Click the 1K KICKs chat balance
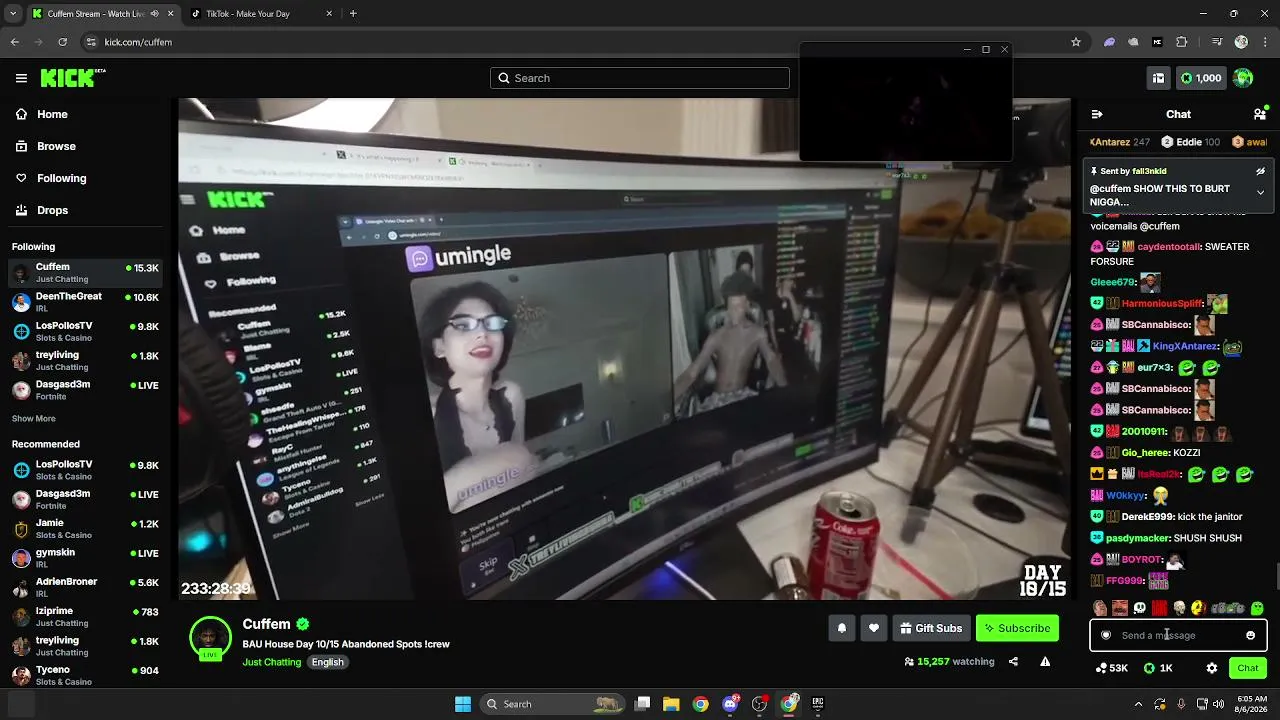This screenshot has width=1280, height=720. pyautogui.click(x=1158, y=668)
